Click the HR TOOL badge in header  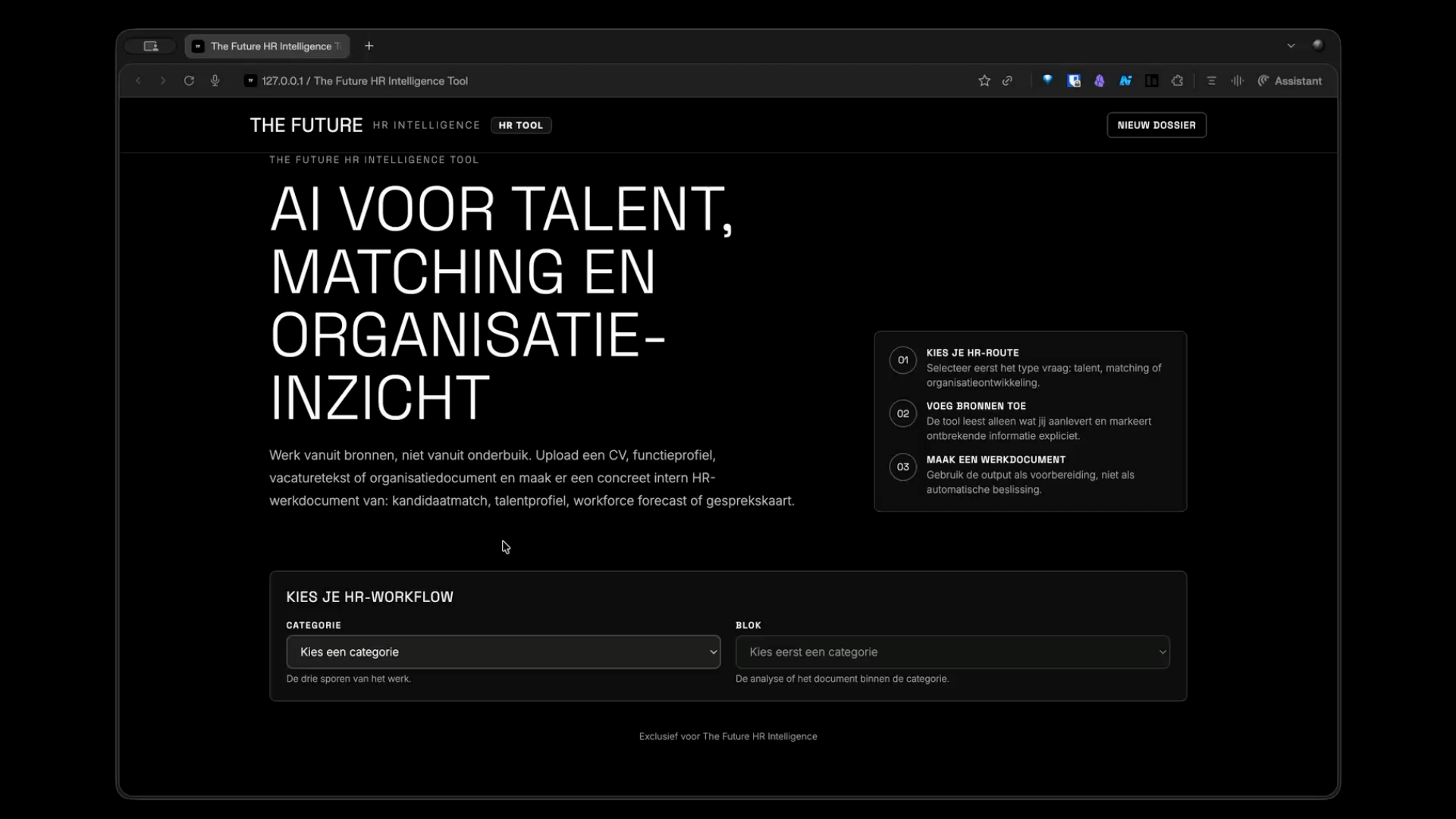[521, 125]
